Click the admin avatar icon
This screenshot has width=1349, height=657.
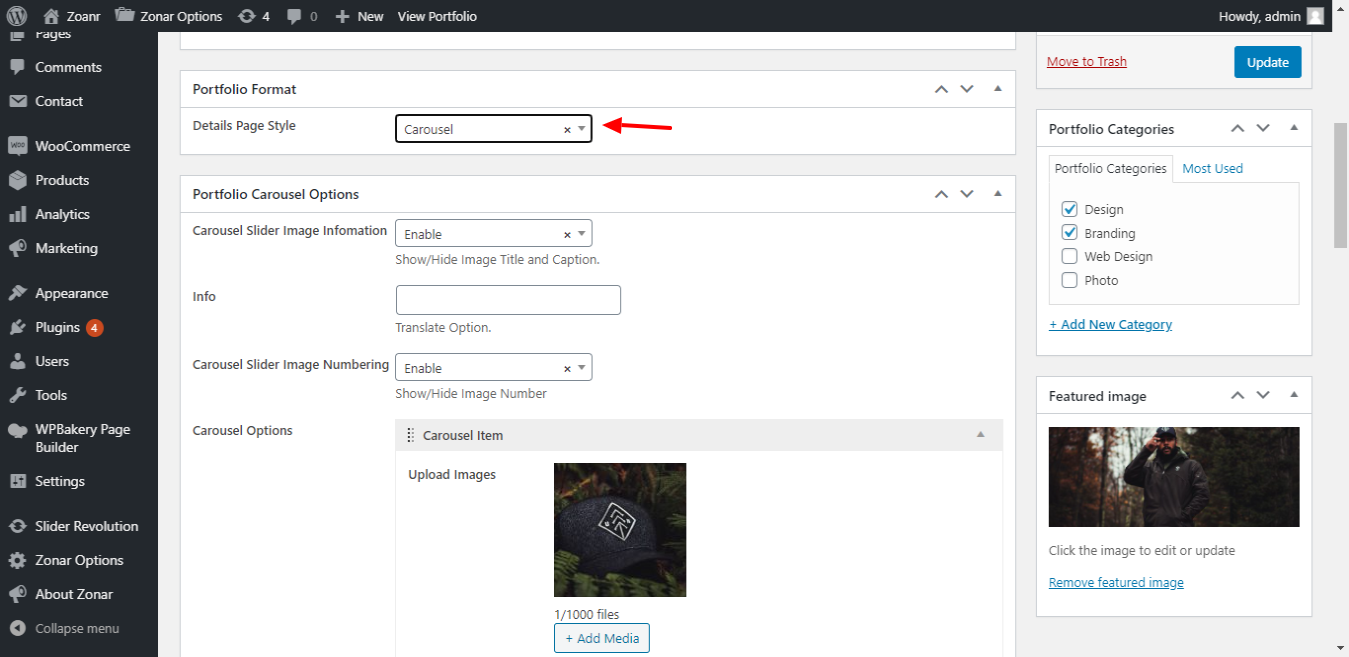tap(1316, 16)
